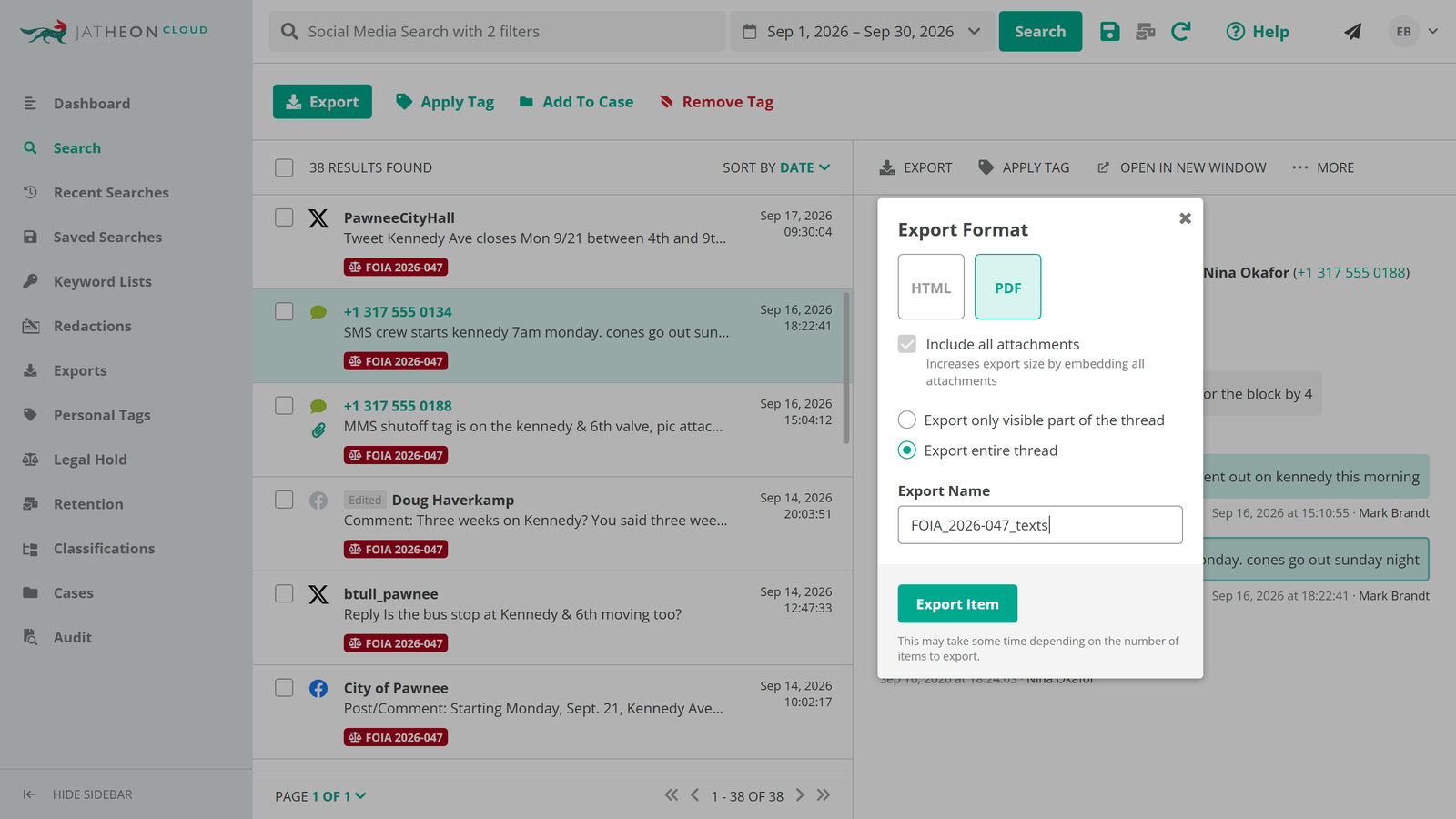The width and height of the screenshot is (1456, 819).
Task: Click Hide Sidebar at the bottom
Action: (x=78, y=794)
